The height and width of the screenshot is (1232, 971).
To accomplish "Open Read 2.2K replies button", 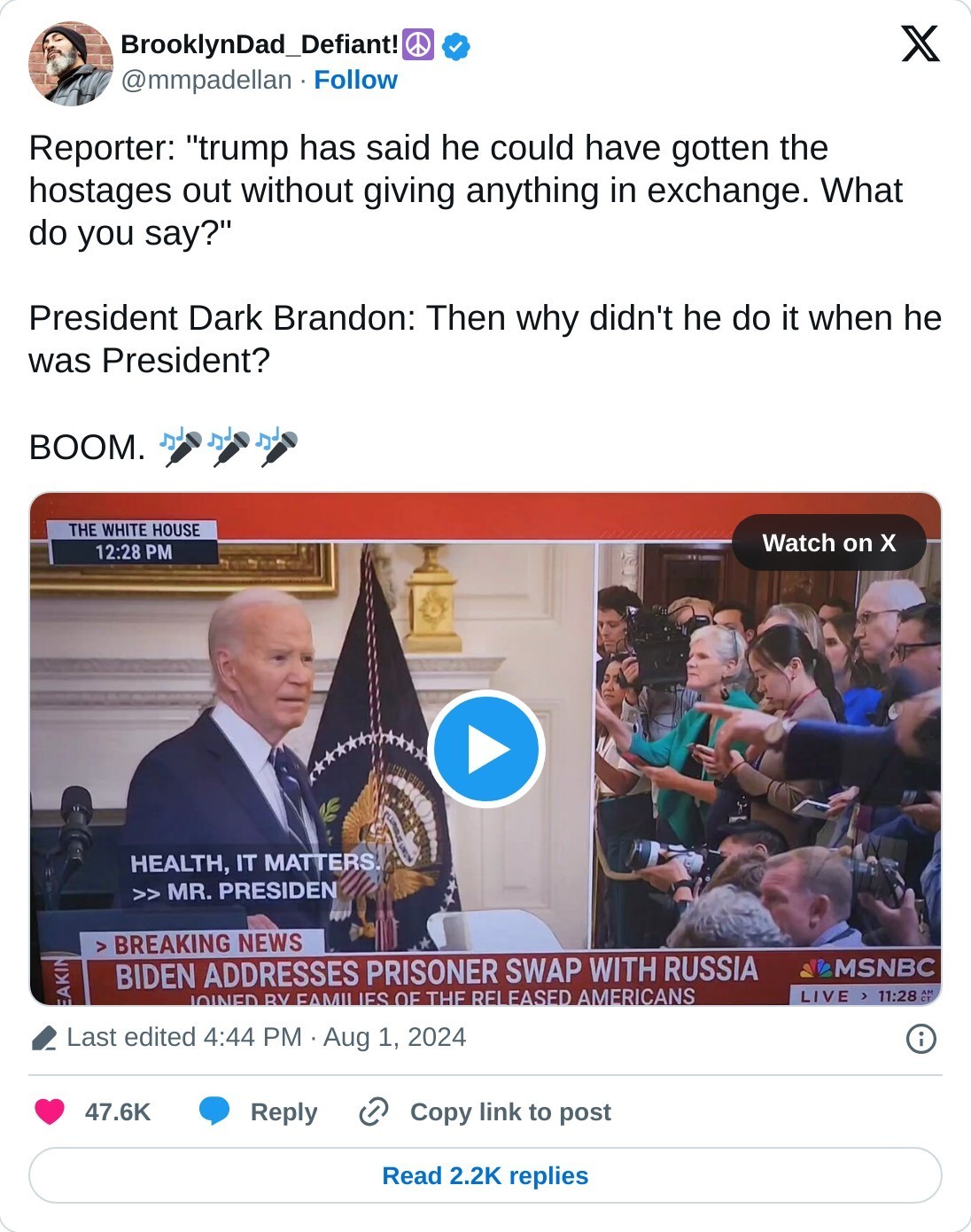I will (x=485, y=1175).
